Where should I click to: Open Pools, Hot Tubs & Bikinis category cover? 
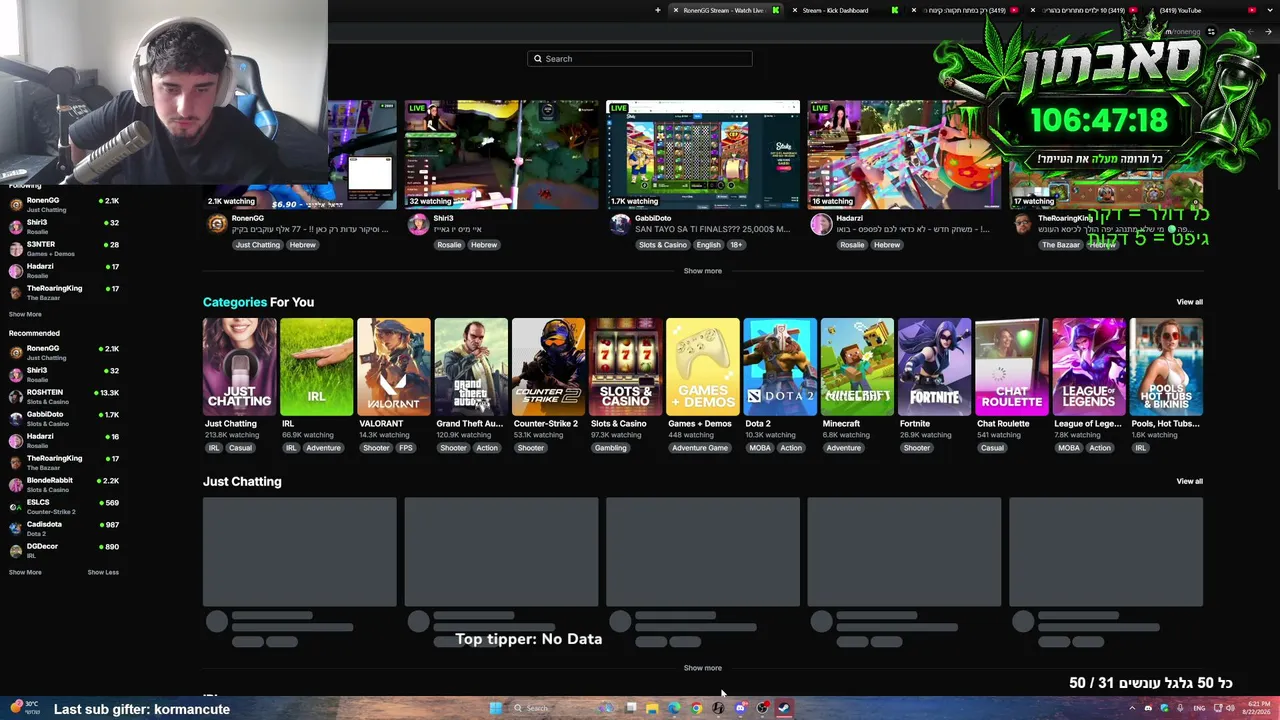point(1166,366)
